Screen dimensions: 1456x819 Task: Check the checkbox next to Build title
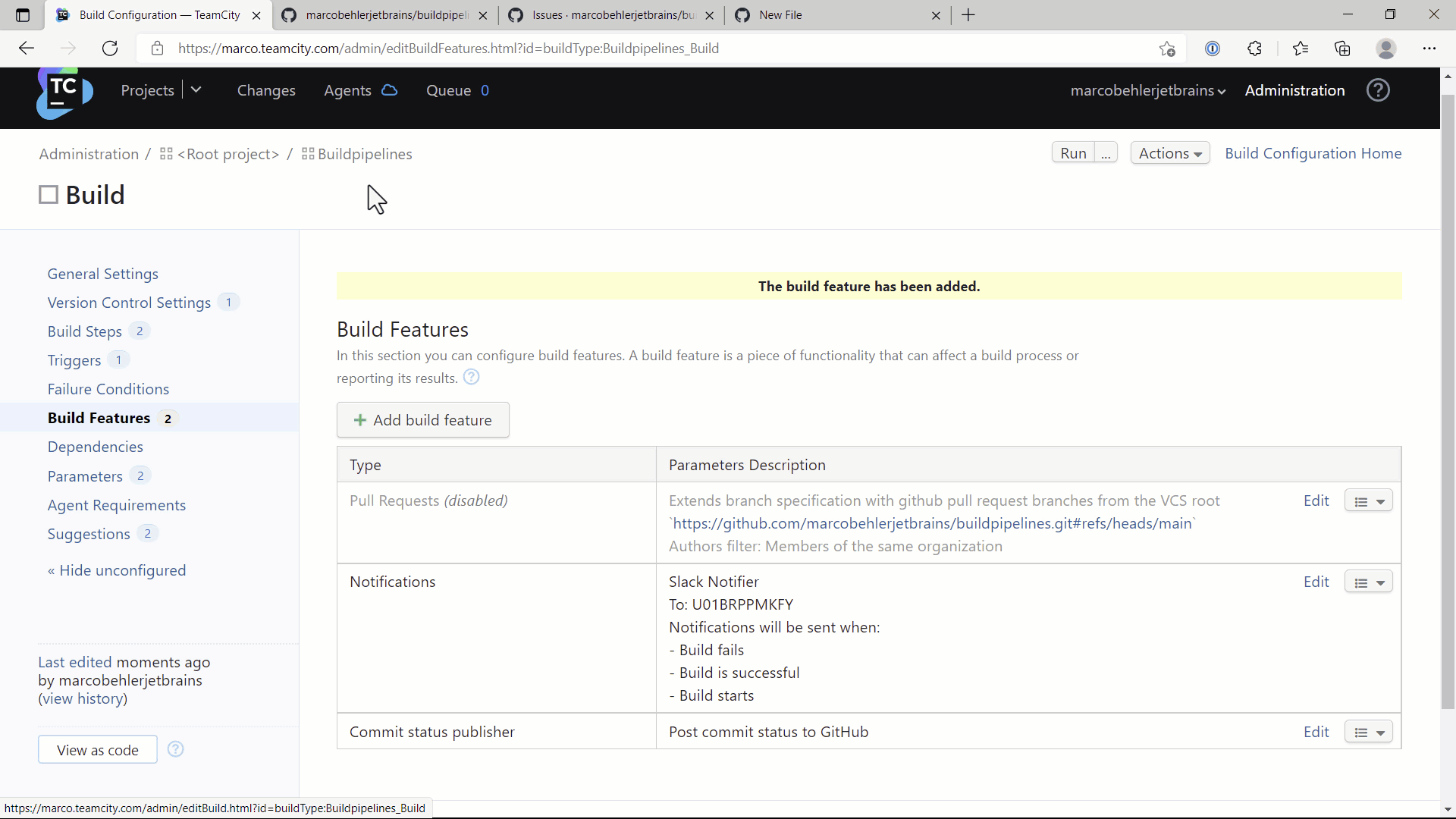click(x=47, y=195)
